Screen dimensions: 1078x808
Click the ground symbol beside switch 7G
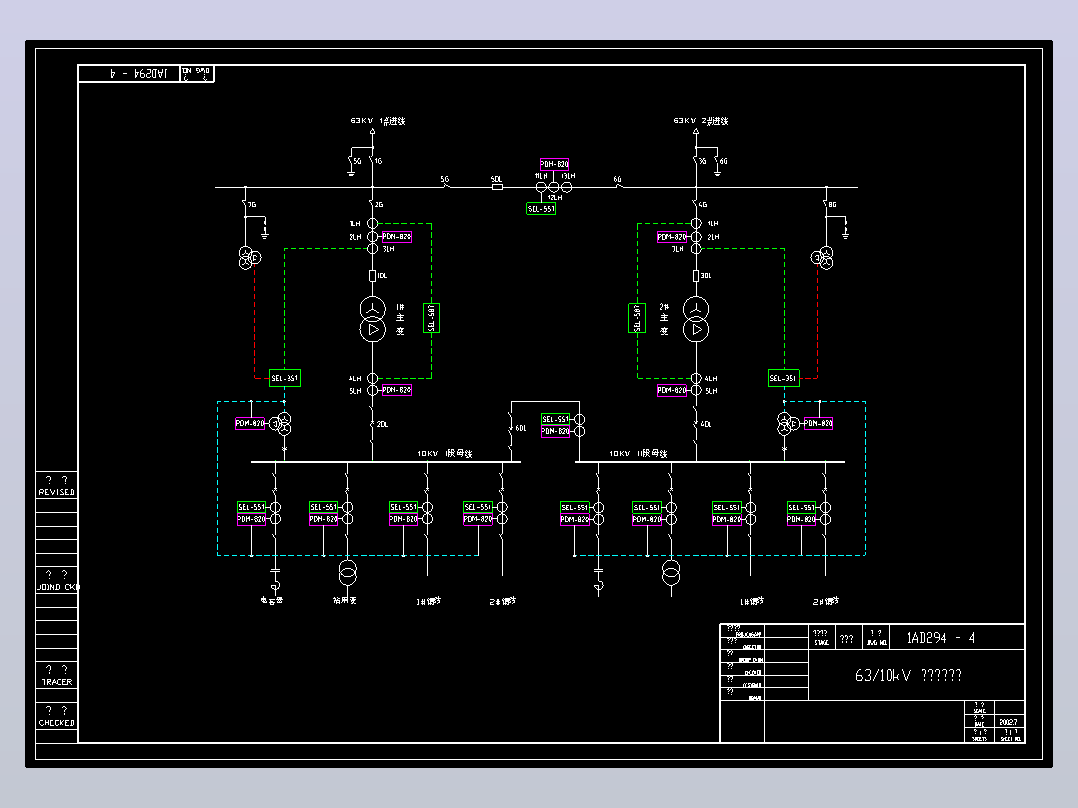[x=265, y=234]
